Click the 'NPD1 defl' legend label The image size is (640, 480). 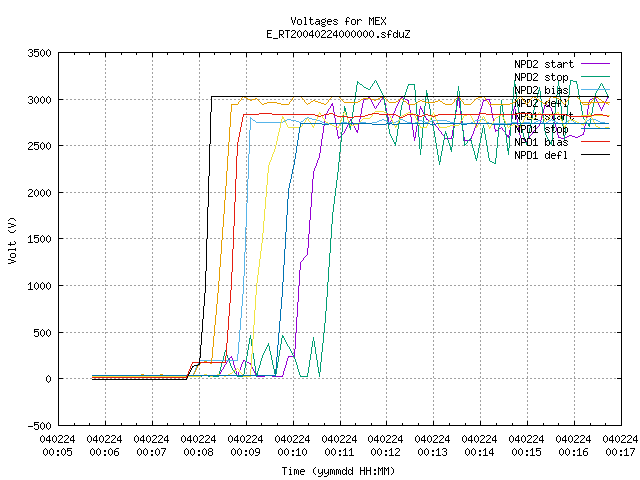point(541,156)
